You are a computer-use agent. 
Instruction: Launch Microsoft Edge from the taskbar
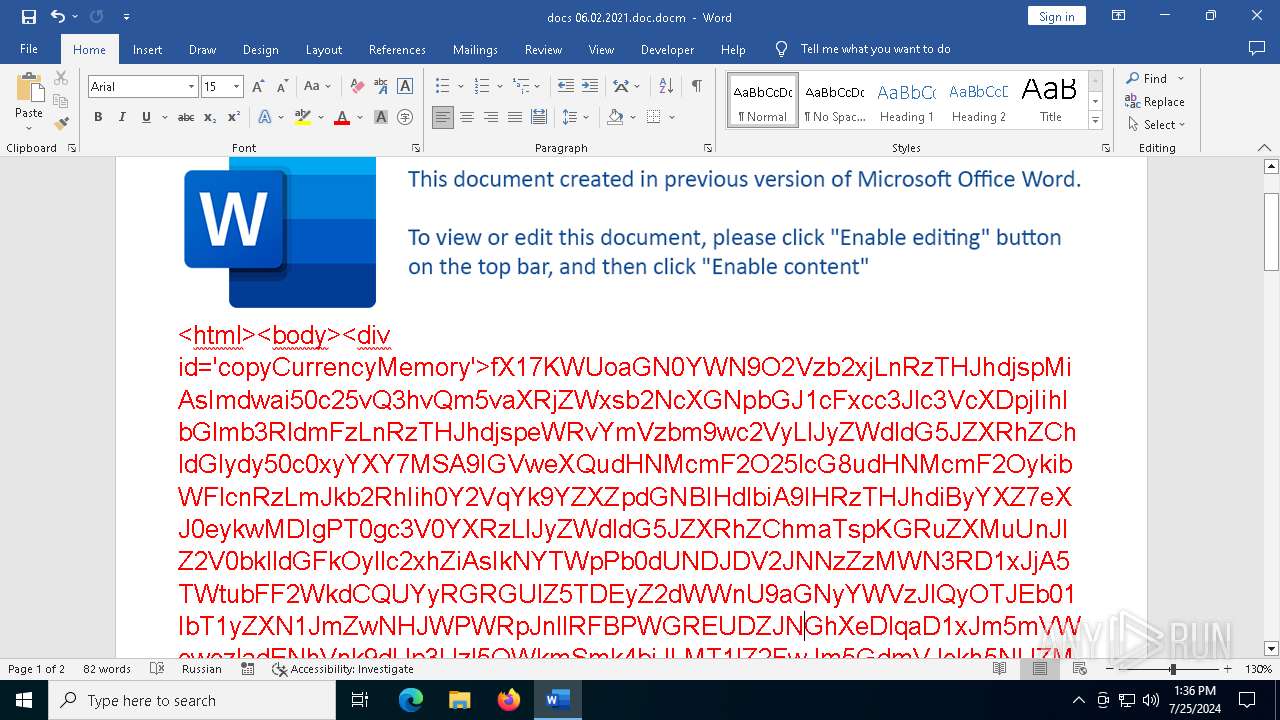(411, 700)
